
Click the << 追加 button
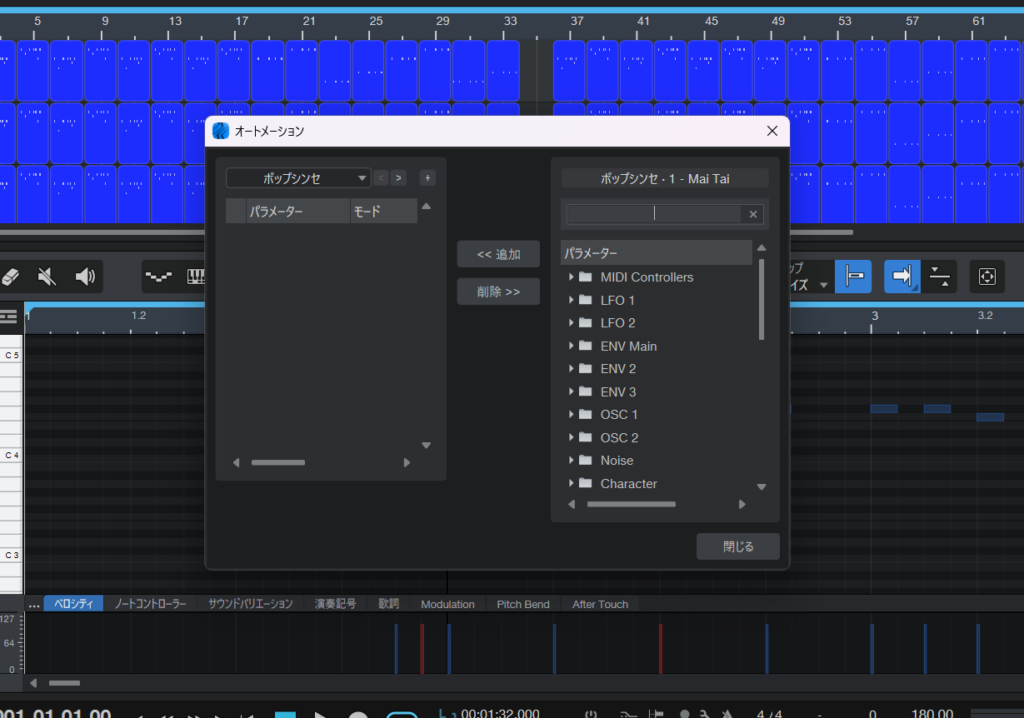click(x=498, y=254)
